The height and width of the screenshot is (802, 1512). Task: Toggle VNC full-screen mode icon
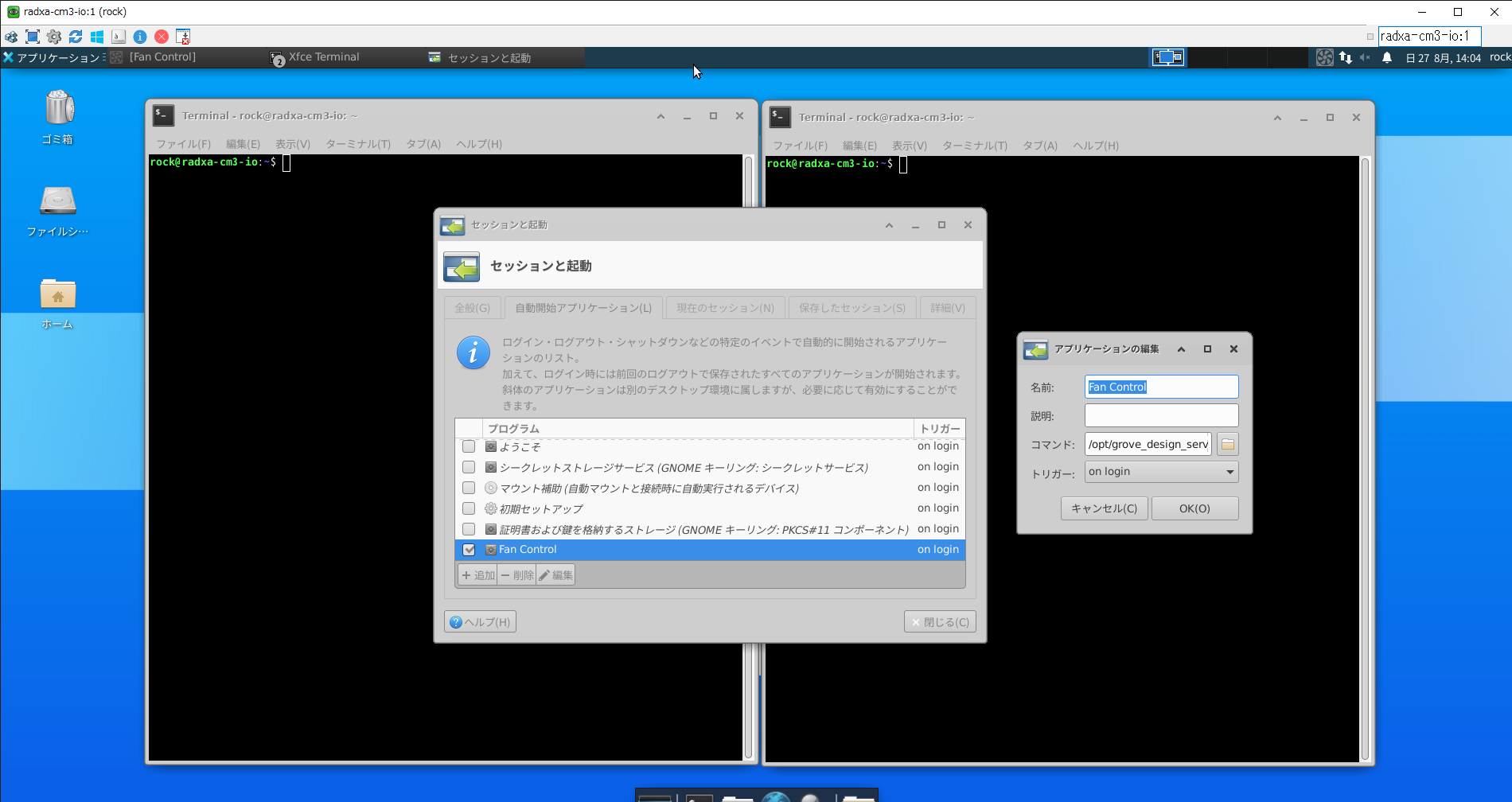tap(33, 37)
